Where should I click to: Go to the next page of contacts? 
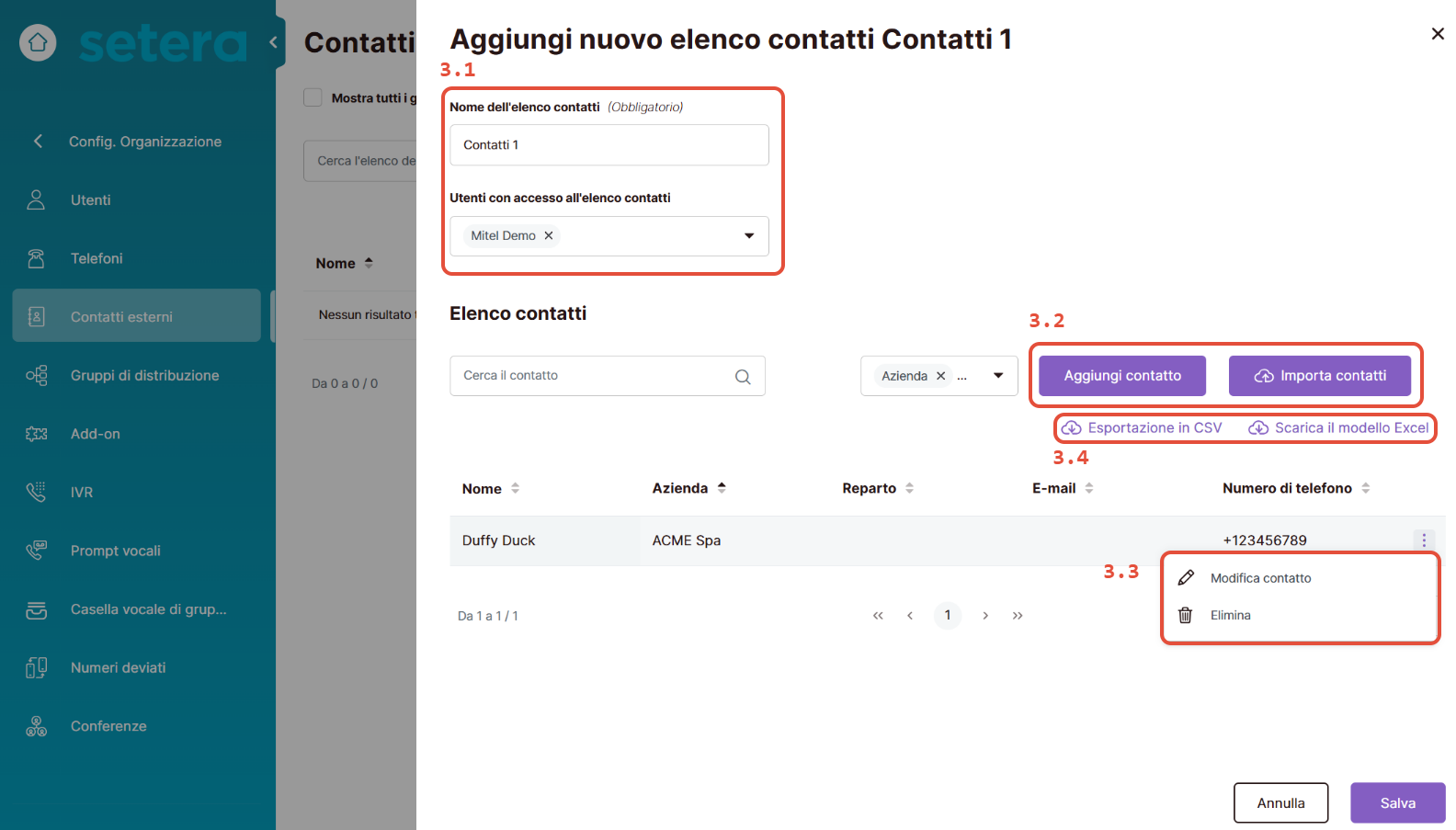pyautogui.click(x=985, y=616)
